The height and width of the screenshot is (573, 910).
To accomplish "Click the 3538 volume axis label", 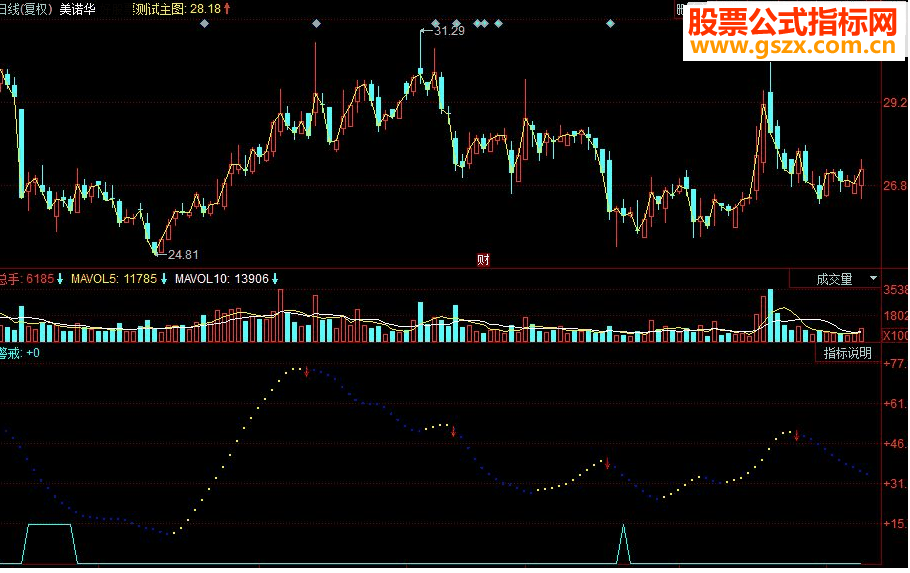I will click(895, 290).
